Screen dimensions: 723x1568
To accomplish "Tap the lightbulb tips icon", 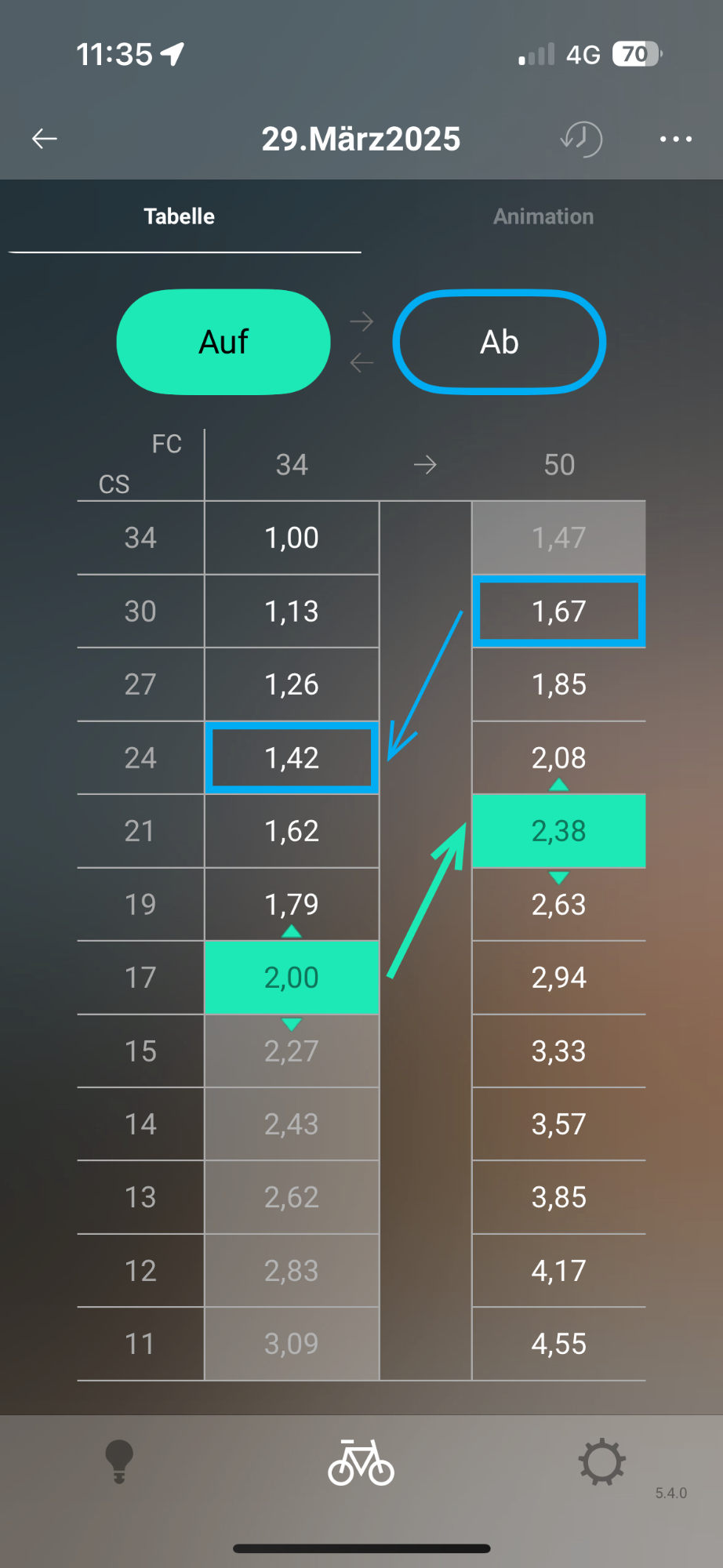I will click(x=119, y=1461).
